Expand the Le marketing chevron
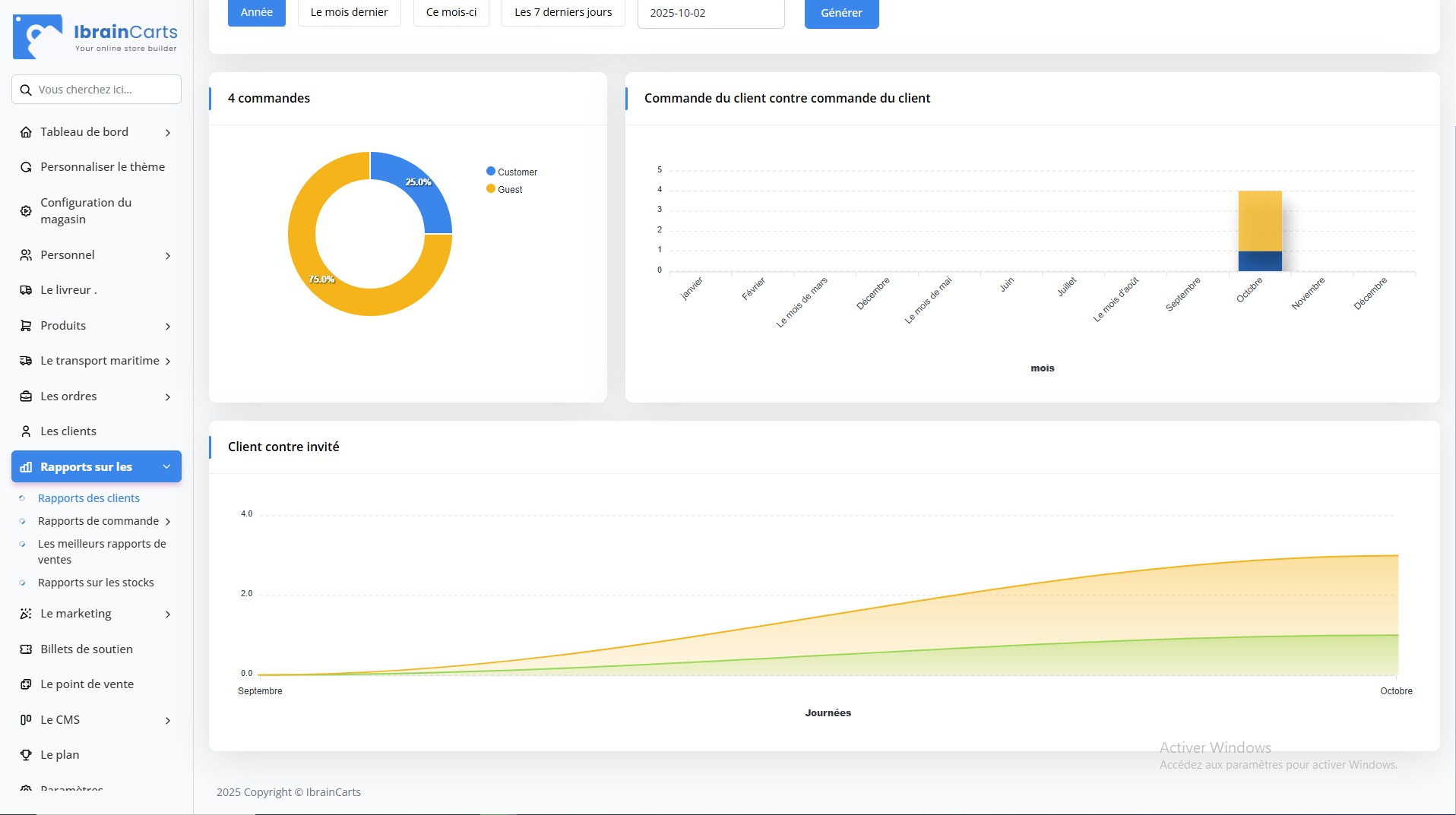This screenshot has width=1456, height=815. point(168,614)
